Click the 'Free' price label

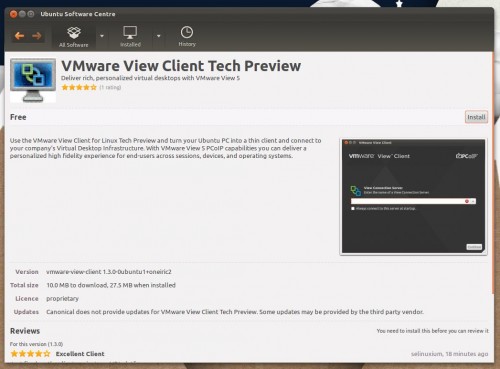click(x=18, y=117)
